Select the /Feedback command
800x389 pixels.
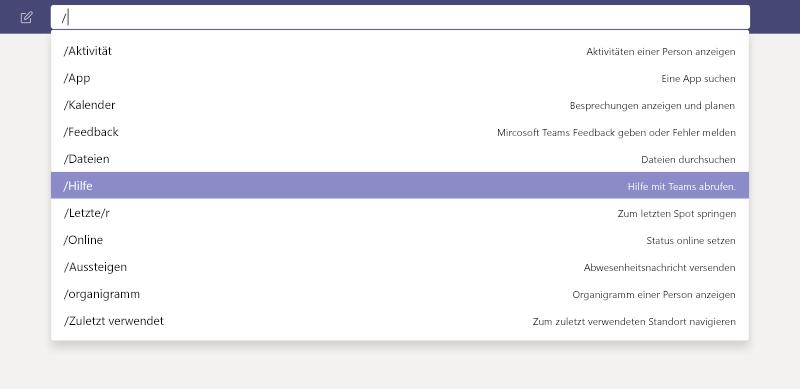[400, 132]
